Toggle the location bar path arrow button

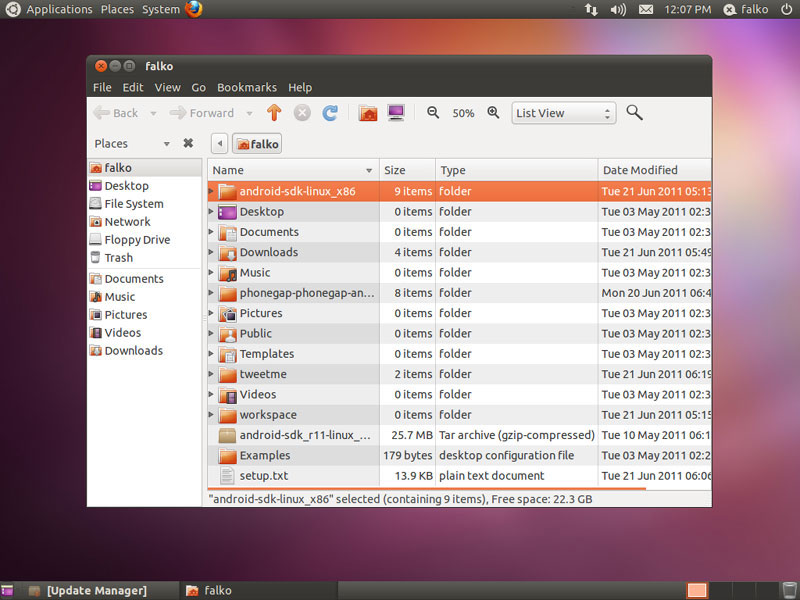pyautogui.click(x=219, y=144)
